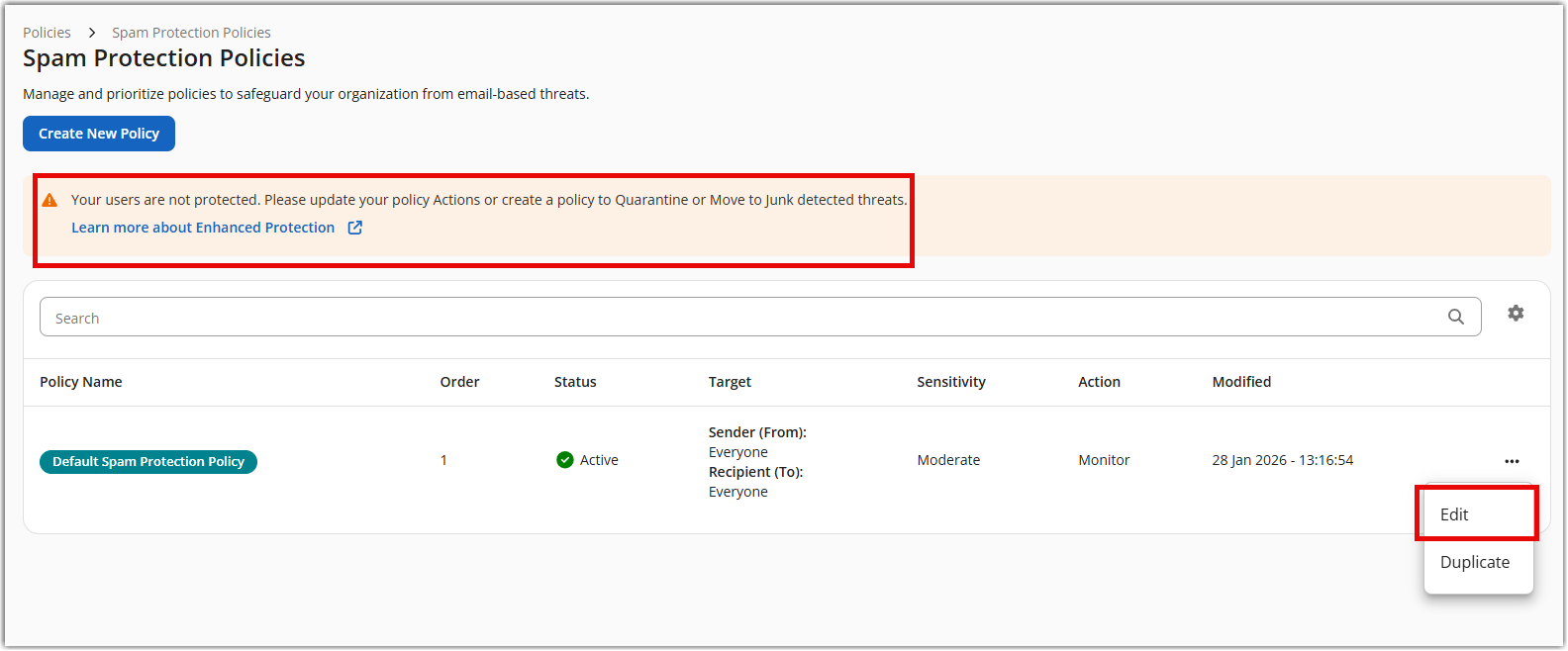Viewport: 1568px width, 651px height.
Task: Select Edit from the context menu
Action: pyautogui.click(x=1454, y=514)
